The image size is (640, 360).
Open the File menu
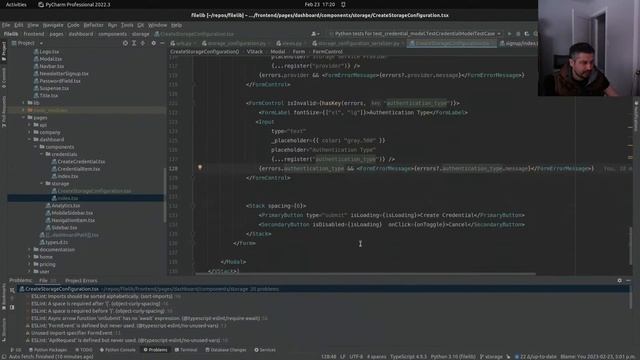click(x=6, y=25)
